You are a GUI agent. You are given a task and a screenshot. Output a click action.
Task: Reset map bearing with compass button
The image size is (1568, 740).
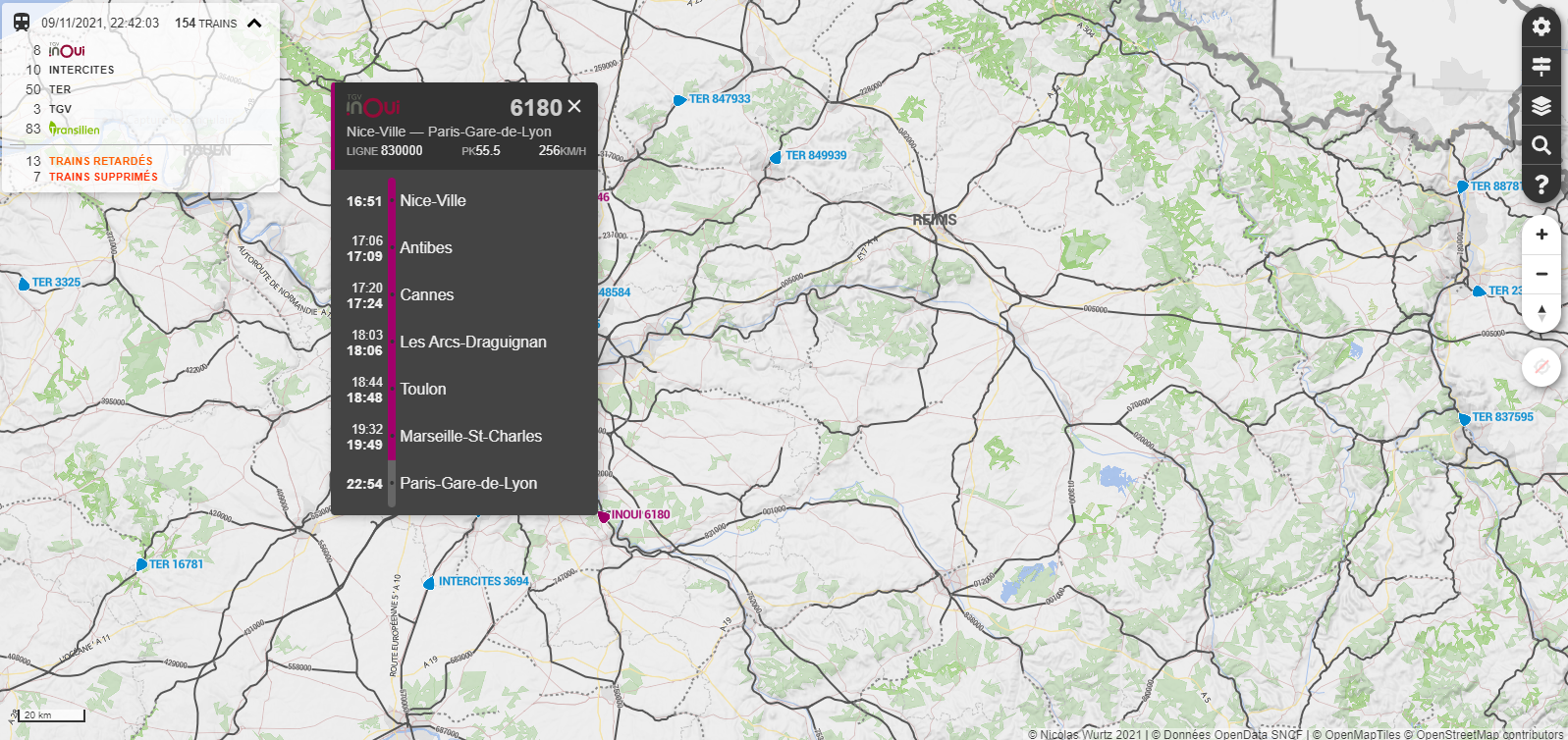pos(1541,313)
